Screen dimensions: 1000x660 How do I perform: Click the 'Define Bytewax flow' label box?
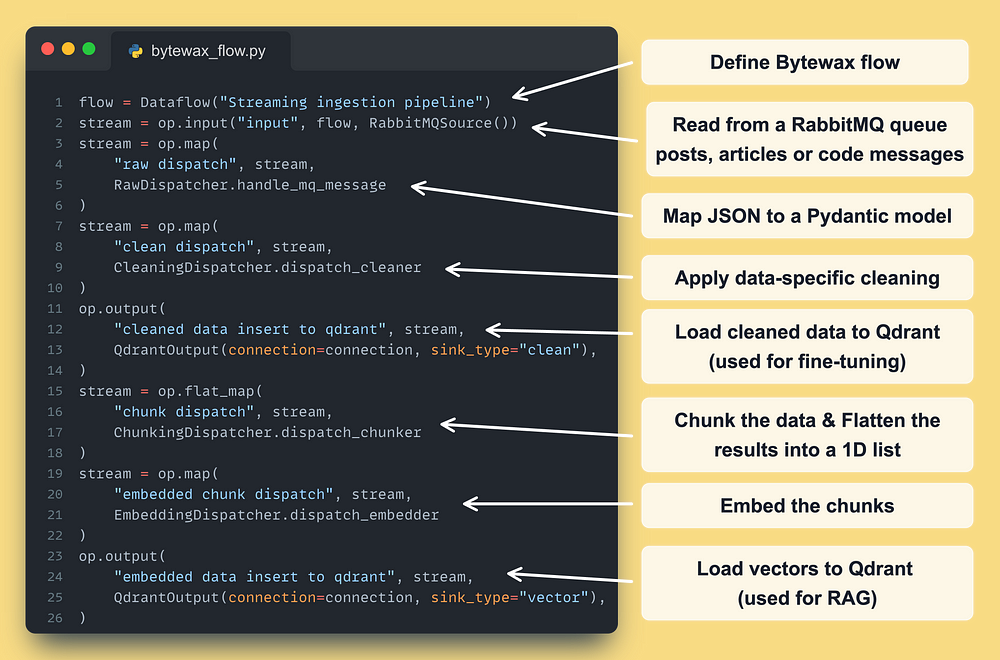click(805, 62)
